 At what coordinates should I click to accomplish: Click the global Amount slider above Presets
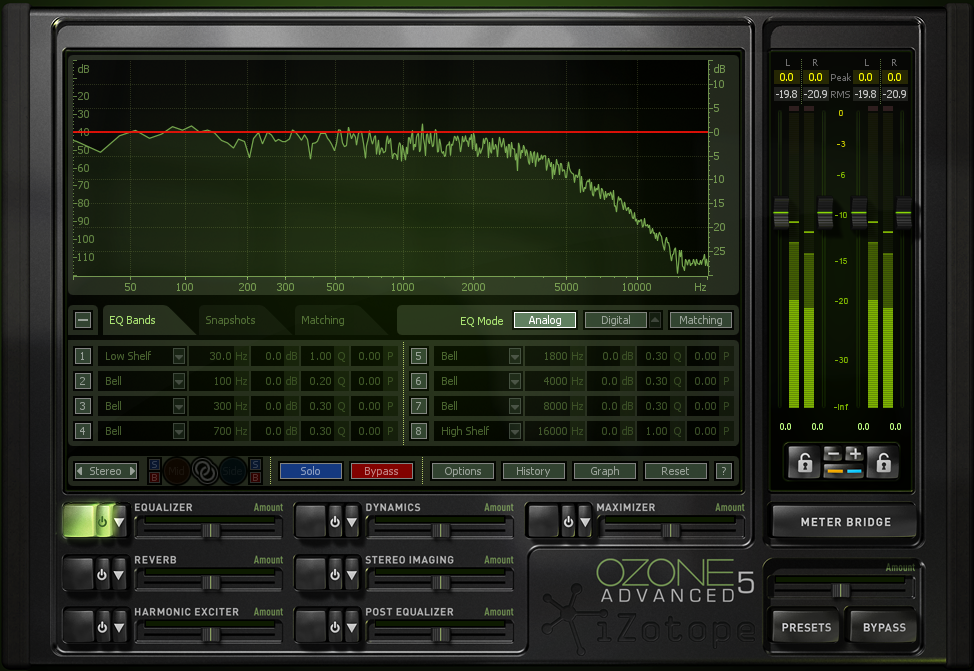[x=841, y=589]
